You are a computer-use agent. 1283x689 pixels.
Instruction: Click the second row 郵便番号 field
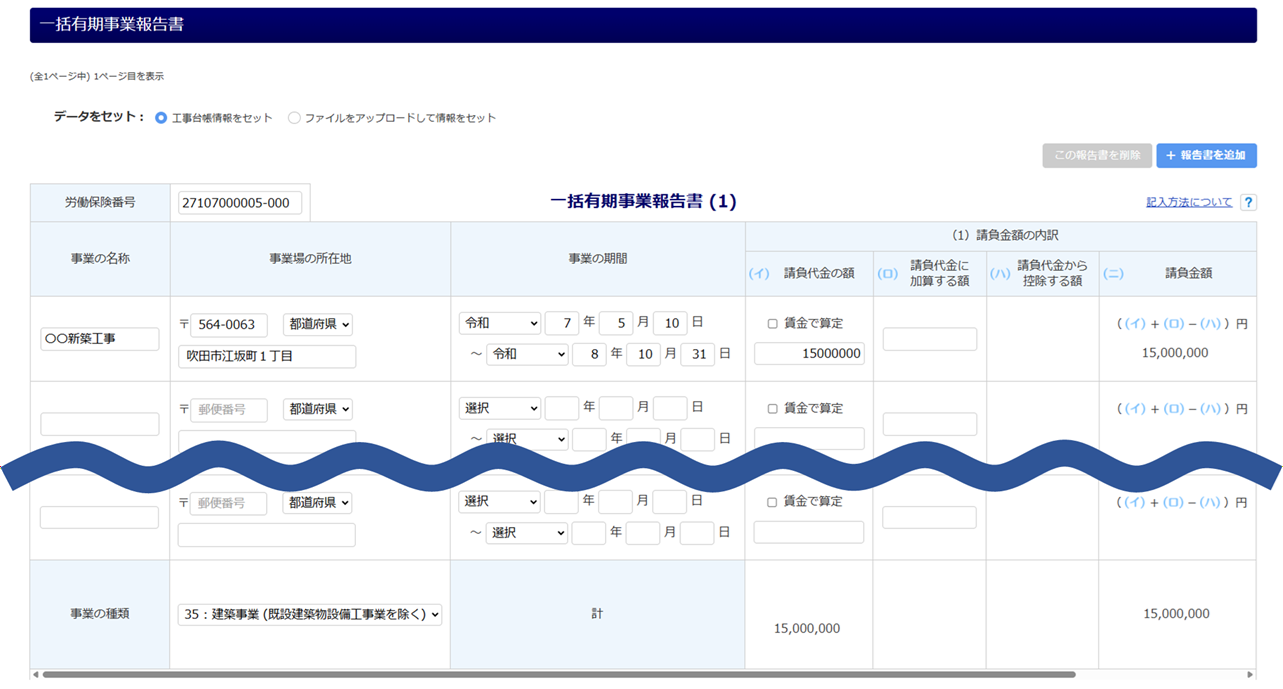(x=229, y=409)
